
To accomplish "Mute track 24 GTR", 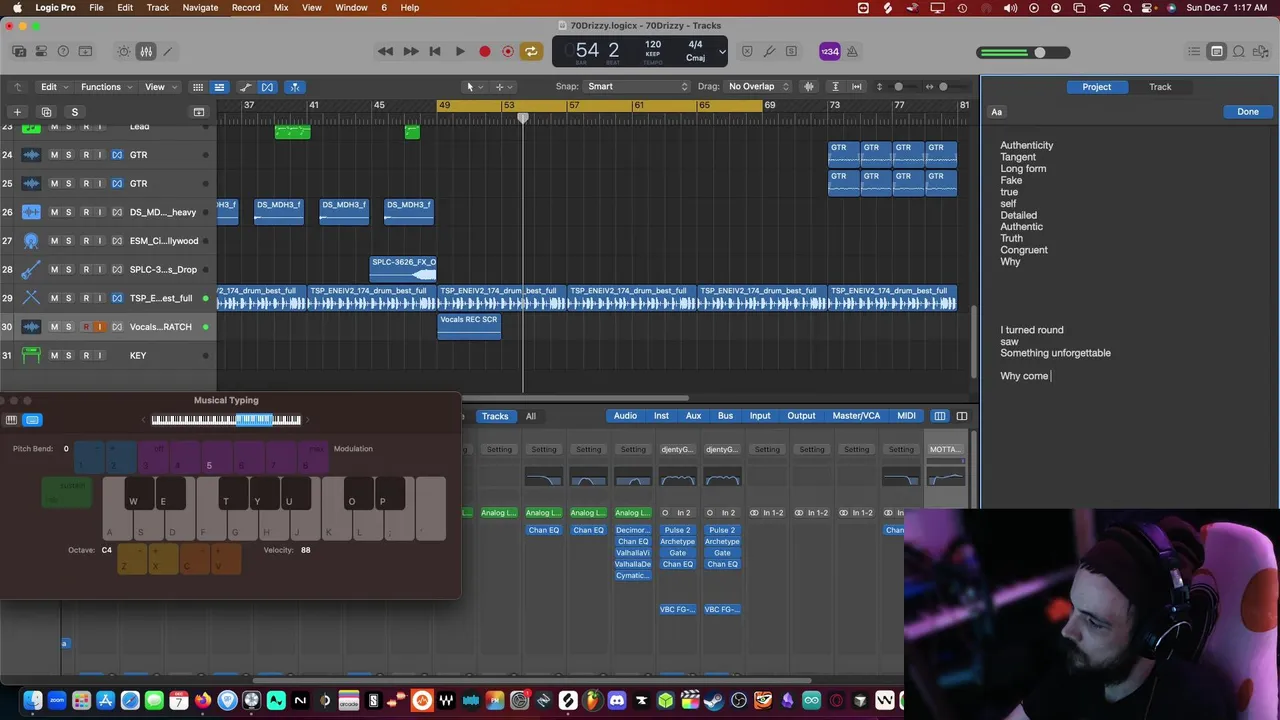I will 54,155.
